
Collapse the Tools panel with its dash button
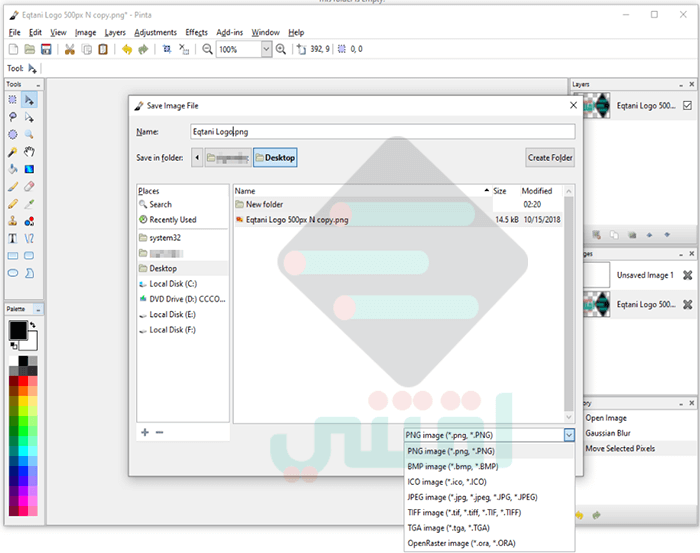[x=38, y=85]
